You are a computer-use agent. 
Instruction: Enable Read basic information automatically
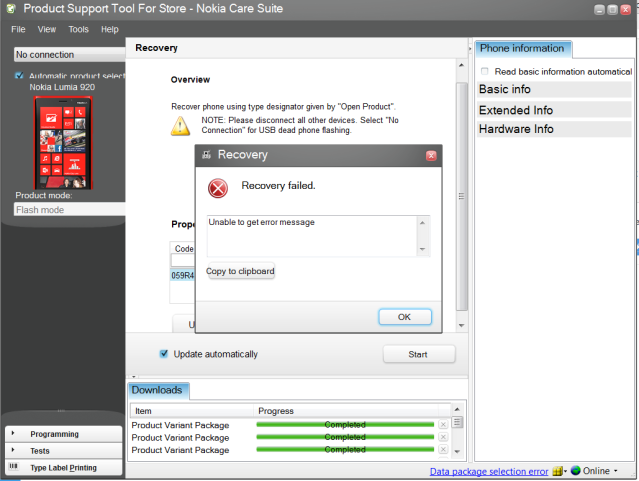485,71
